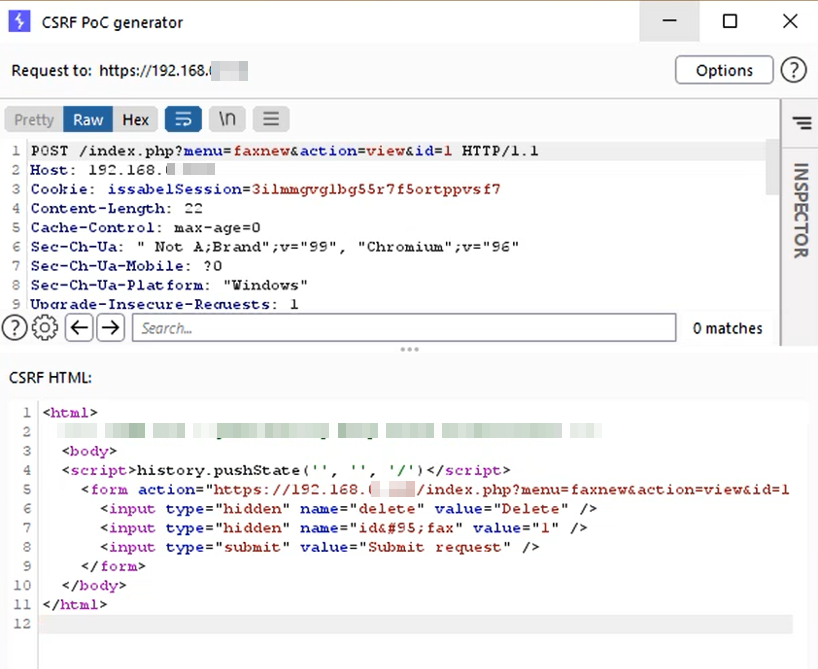This screenshot has height=669, width=818.
Task: Click the three-dot pane divider handle
Action: 410,349
